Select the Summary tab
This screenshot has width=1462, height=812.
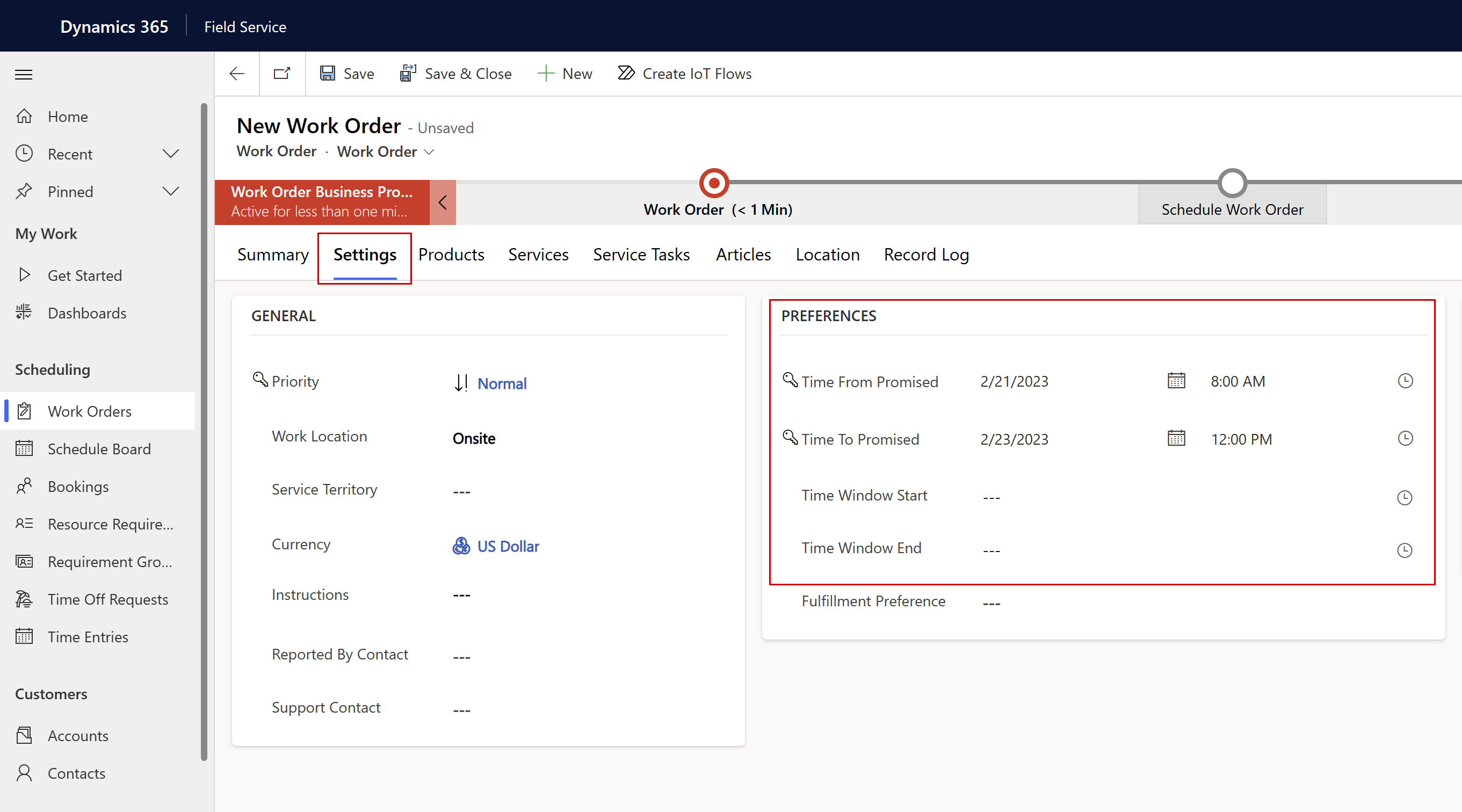coord(273,254)
